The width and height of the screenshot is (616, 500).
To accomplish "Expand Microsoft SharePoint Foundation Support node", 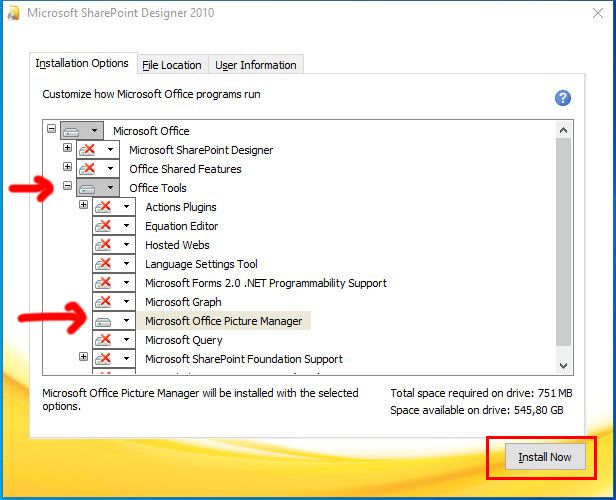I will (x=83, y=357).
